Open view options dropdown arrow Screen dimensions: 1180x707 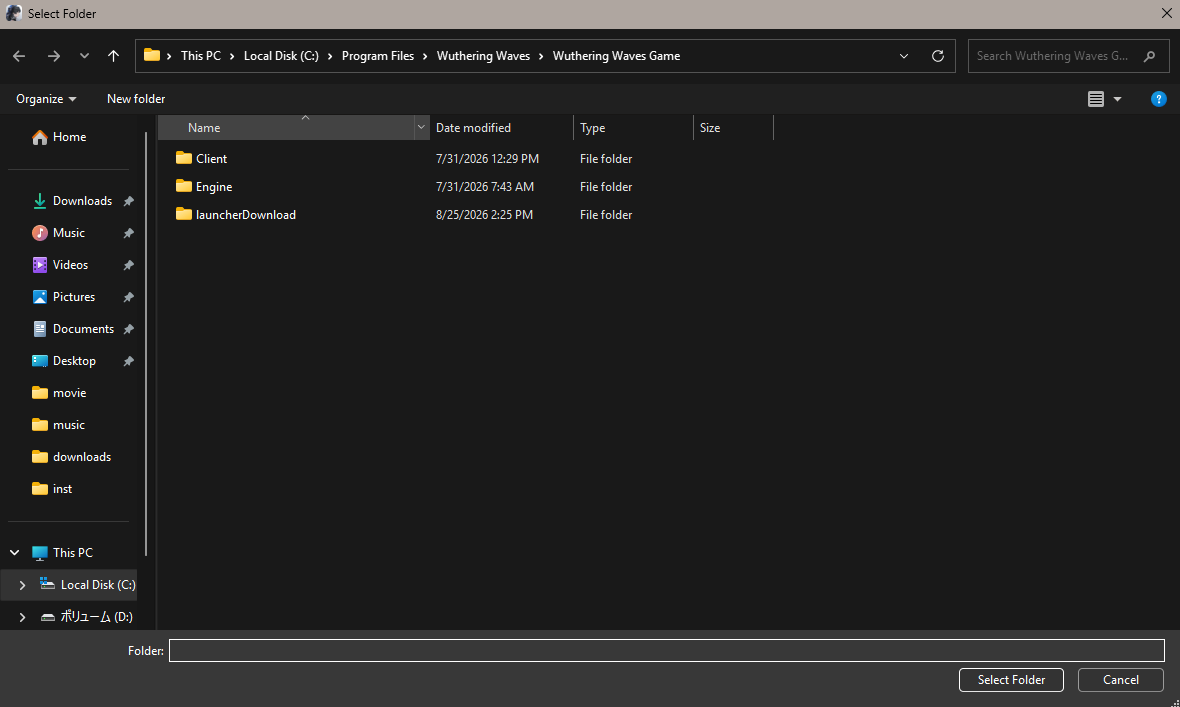point(1118,99)
